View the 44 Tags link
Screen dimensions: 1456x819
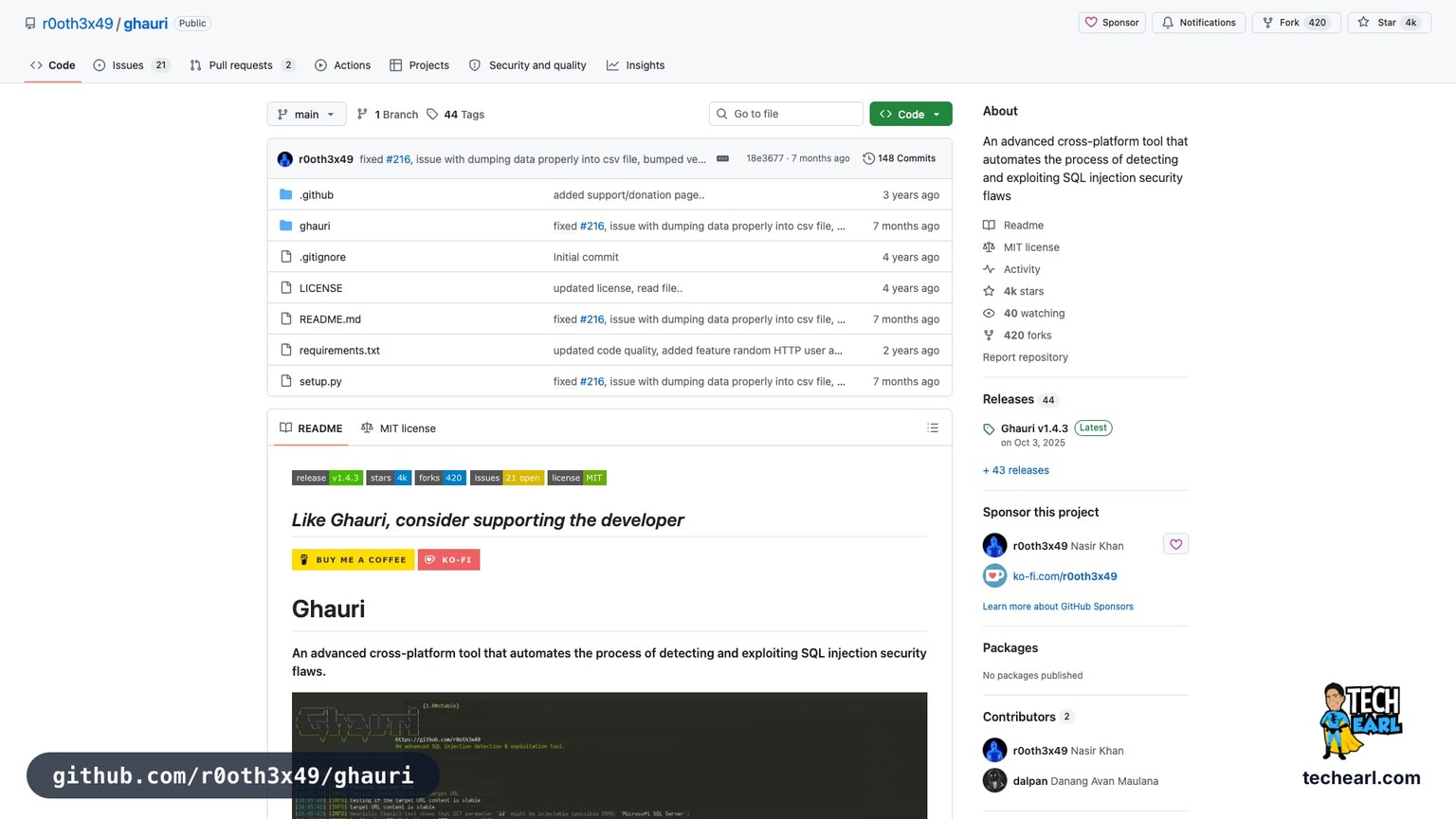[455, 115]
